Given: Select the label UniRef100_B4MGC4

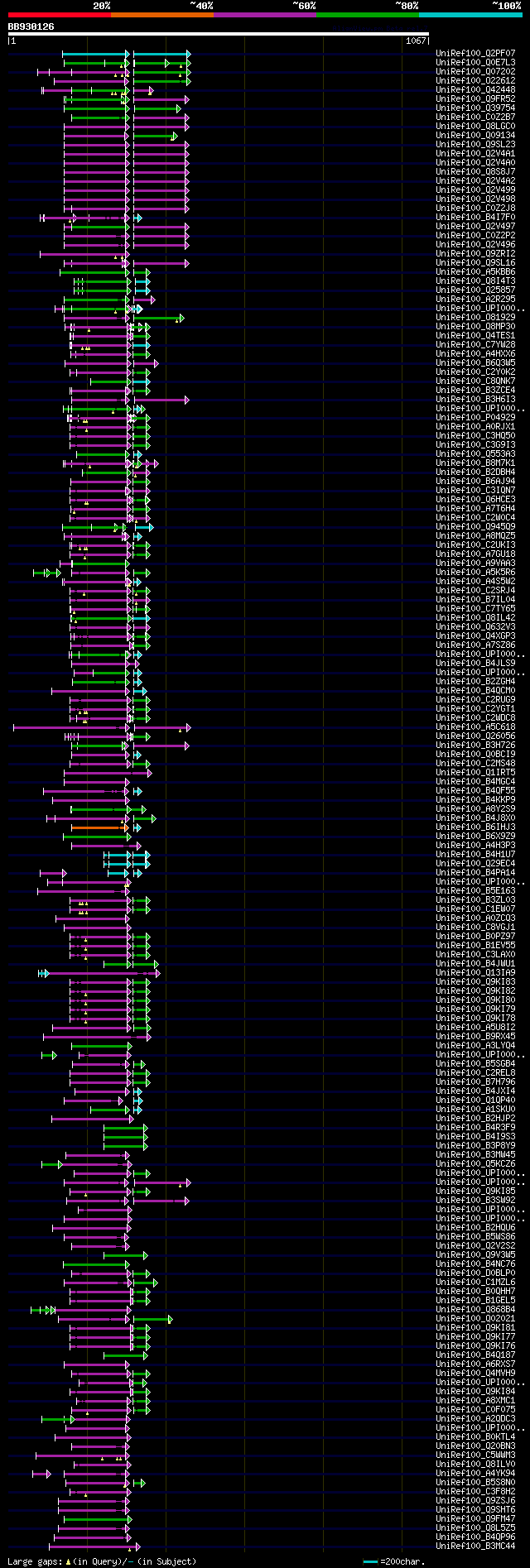Looking at the screenshot, I should (475, 782).
